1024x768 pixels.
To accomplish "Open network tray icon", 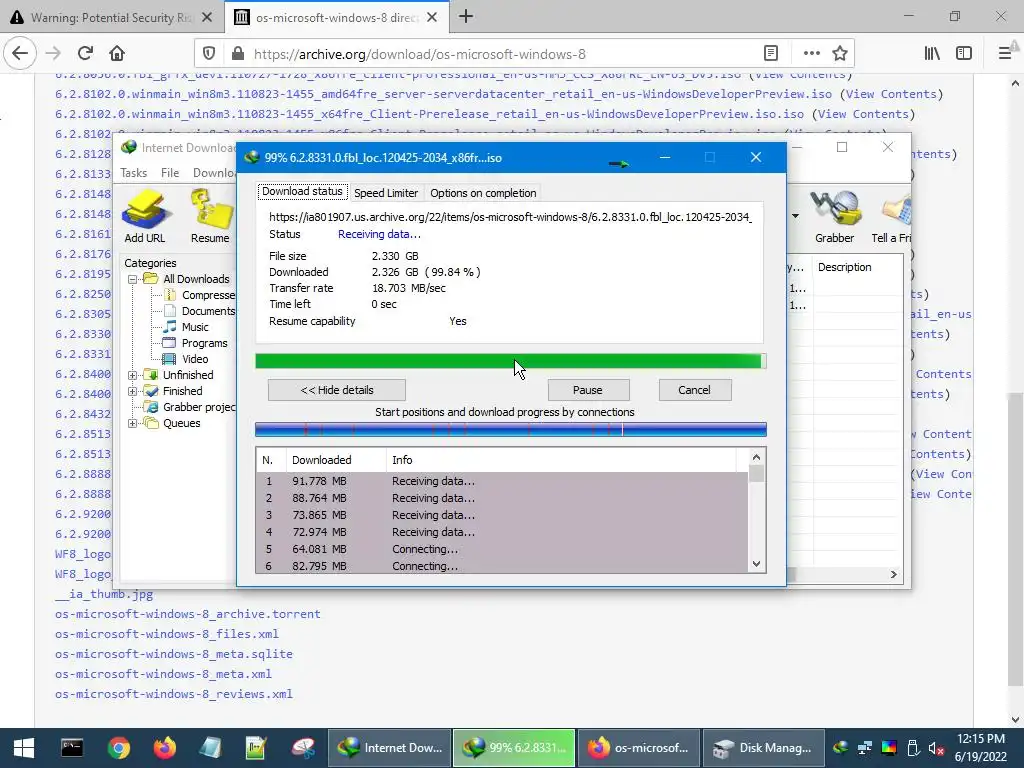I will (x=865, y=748).
